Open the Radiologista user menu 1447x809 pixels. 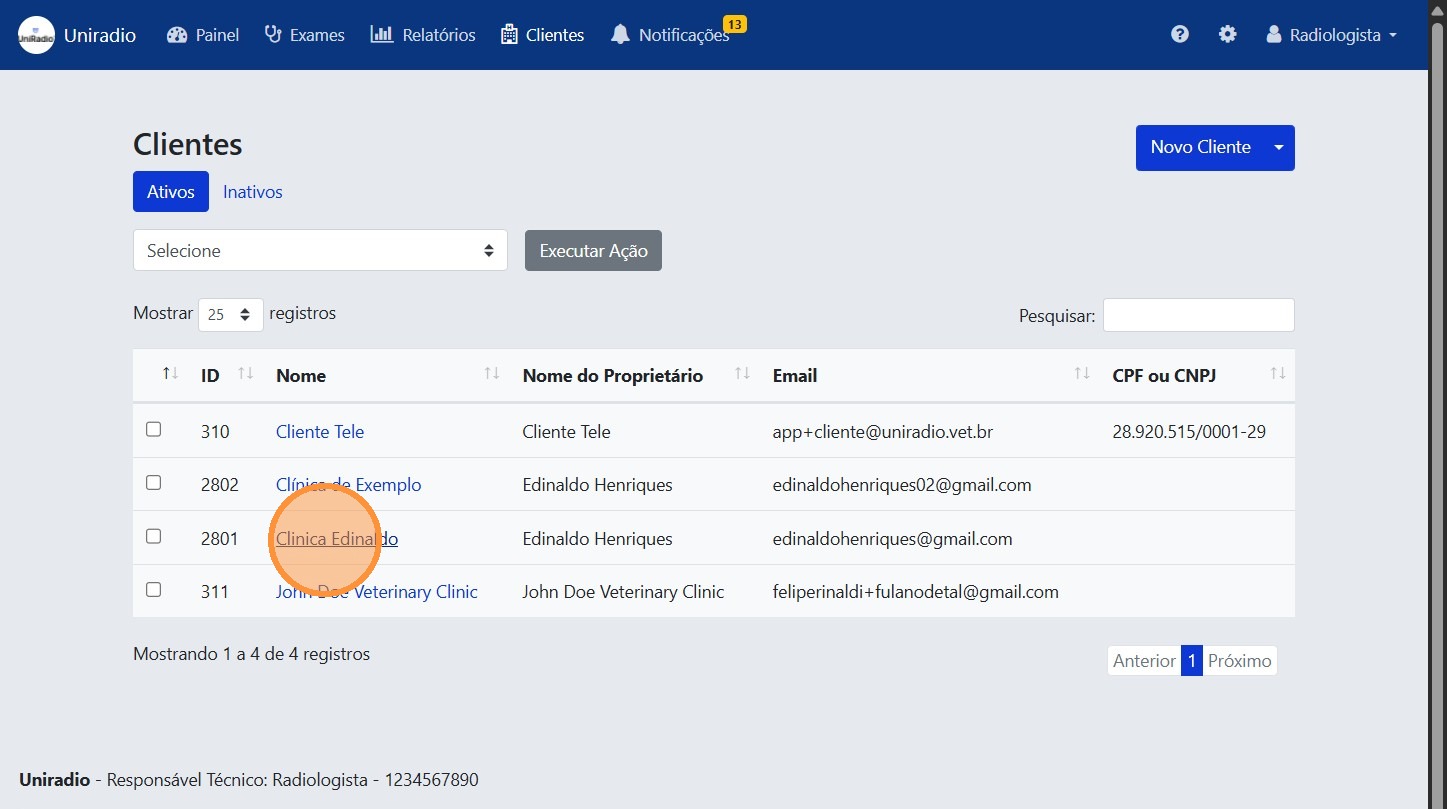coord(1331,35)
